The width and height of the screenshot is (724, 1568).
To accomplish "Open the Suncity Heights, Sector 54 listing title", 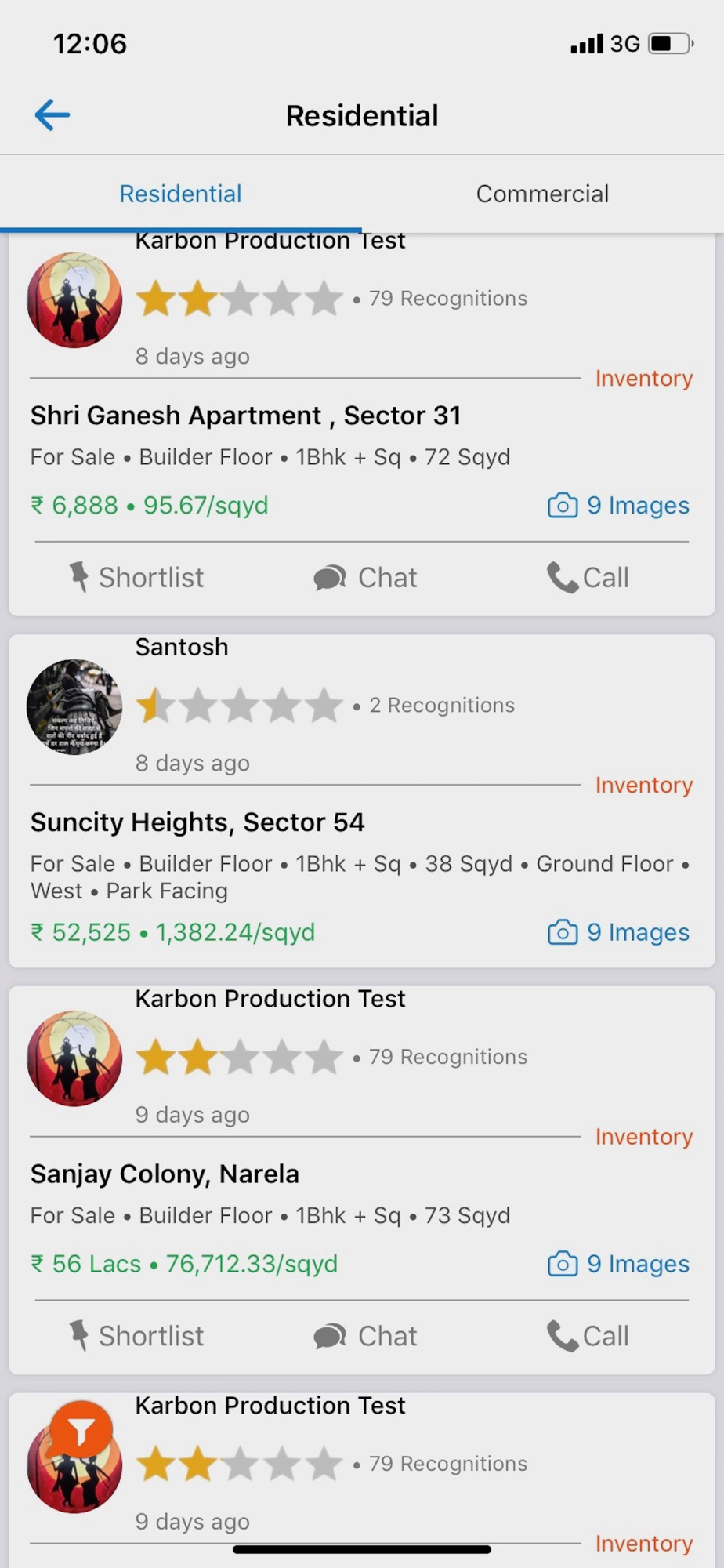I will click(x=197, y=822).
